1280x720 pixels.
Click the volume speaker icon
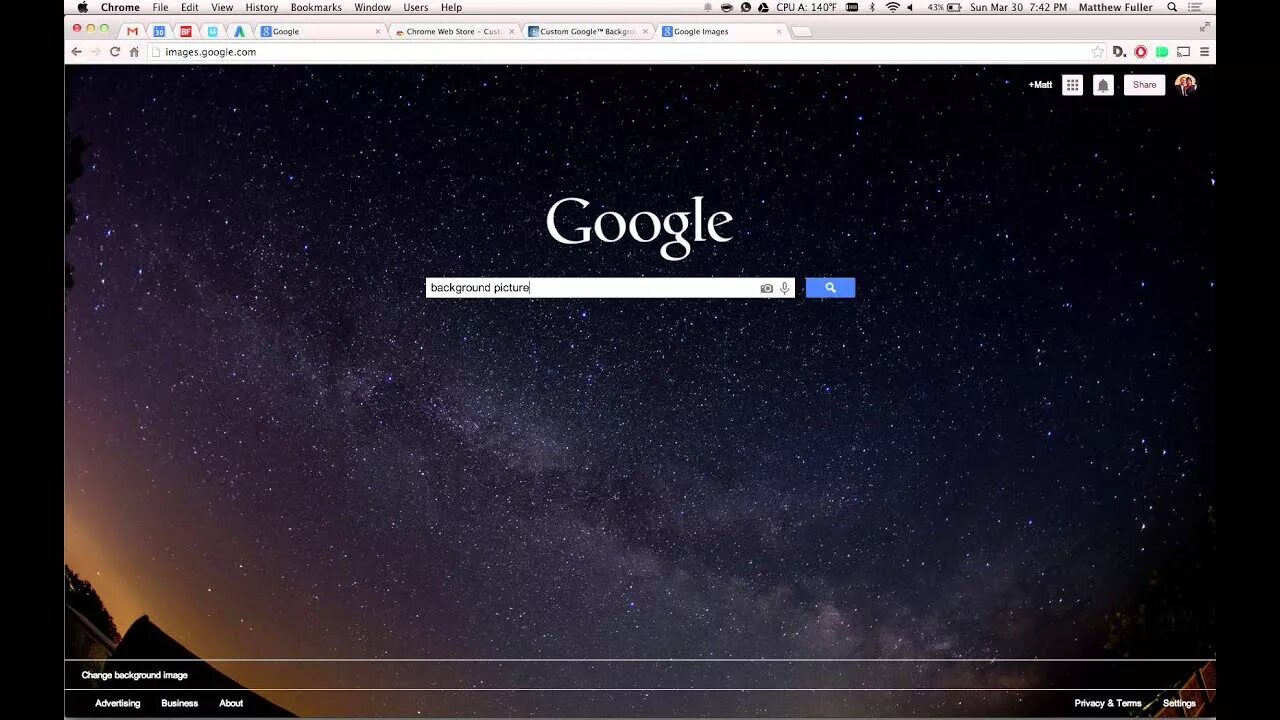[x=910, y=7]
